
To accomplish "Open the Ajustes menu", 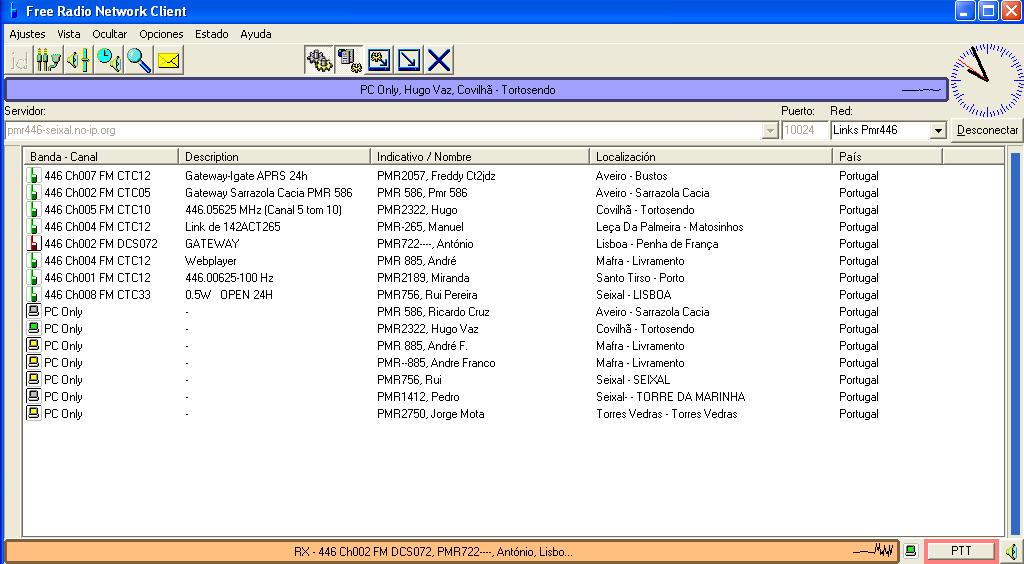I will 27,34.
